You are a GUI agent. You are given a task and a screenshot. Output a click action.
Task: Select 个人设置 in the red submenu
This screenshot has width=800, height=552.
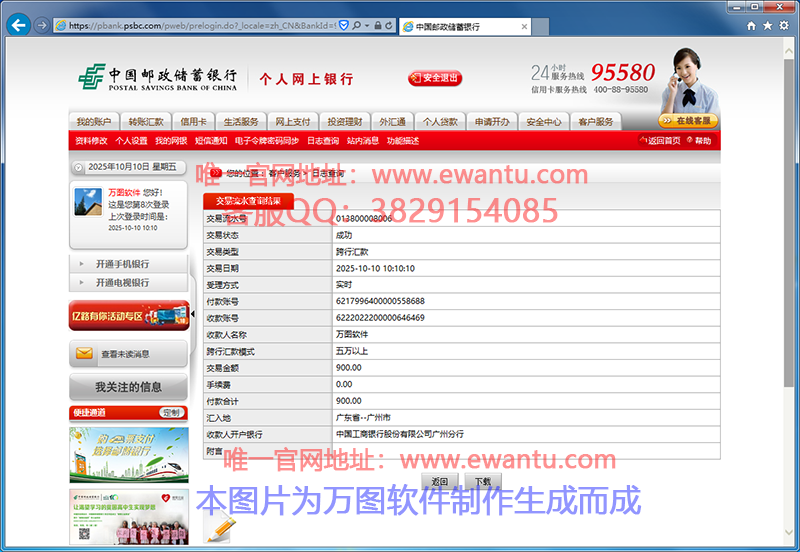131,141
